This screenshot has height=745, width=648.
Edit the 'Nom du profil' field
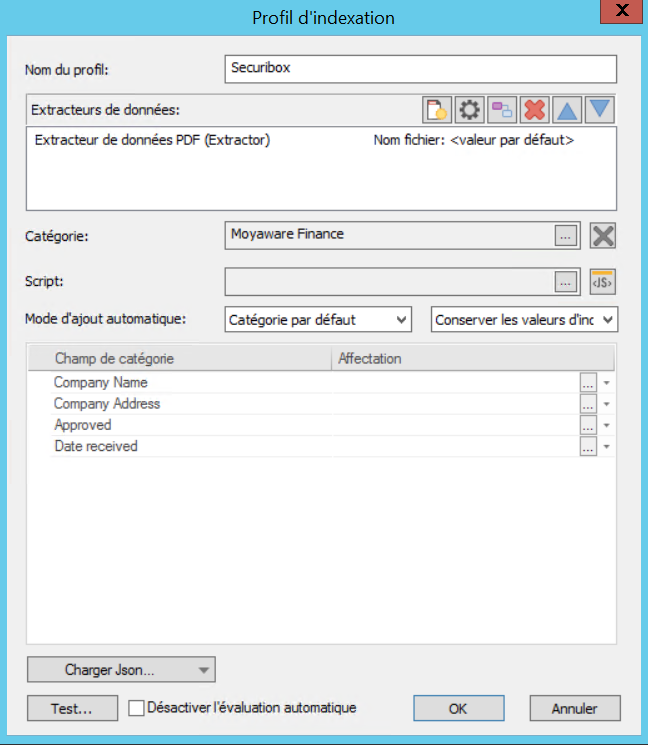pos(420,69)
